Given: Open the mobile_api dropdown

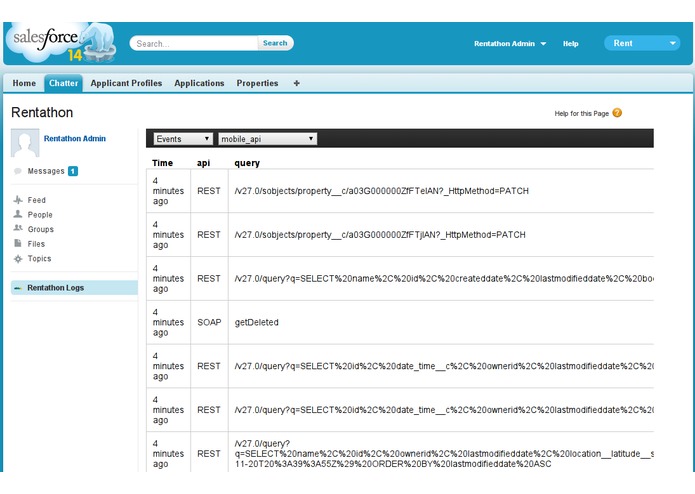Looking at the screenshot, I should coord(267,139).
